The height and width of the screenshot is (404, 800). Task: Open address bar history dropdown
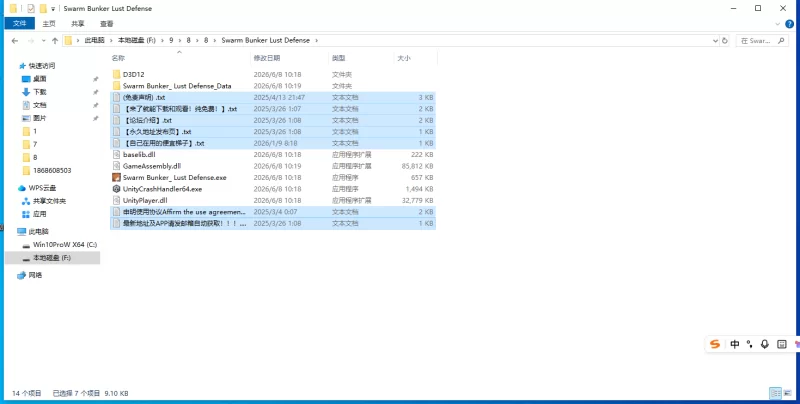pyautogui.click(x=715, y=40)
